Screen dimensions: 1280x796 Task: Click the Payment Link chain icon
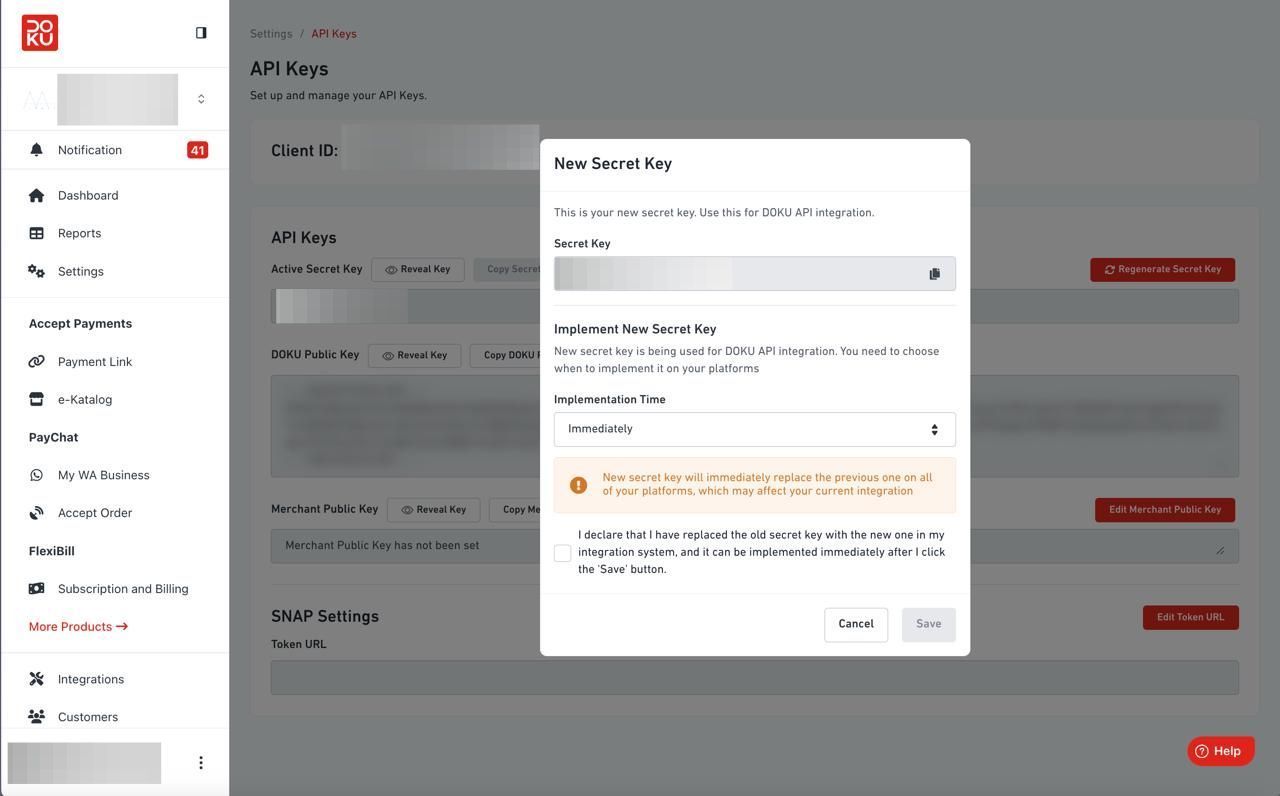pyautogui.click(x=36, y=361)
